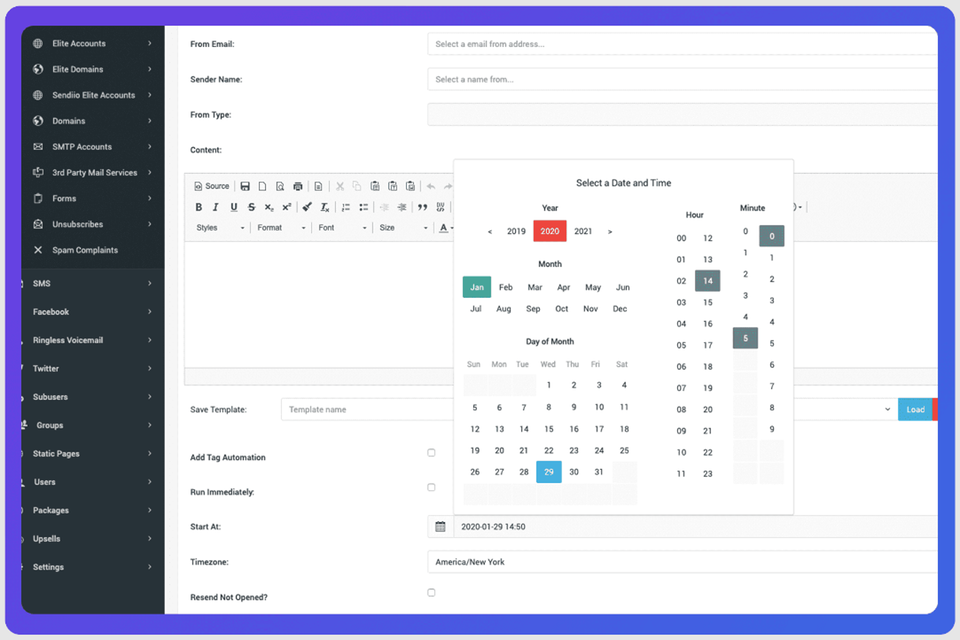The image size is (960, 640).
Task: Enable the Resend Not Opened checkbox
Action: click(432, 593)
